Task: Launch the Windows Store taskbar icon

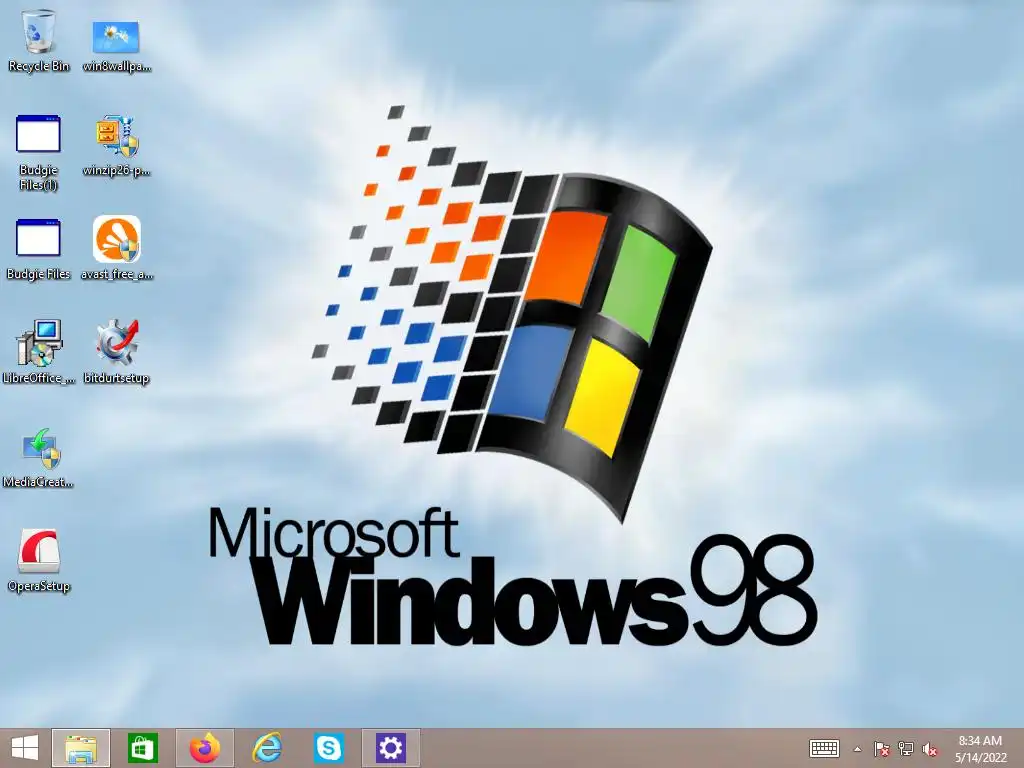Action: (142, 748)
